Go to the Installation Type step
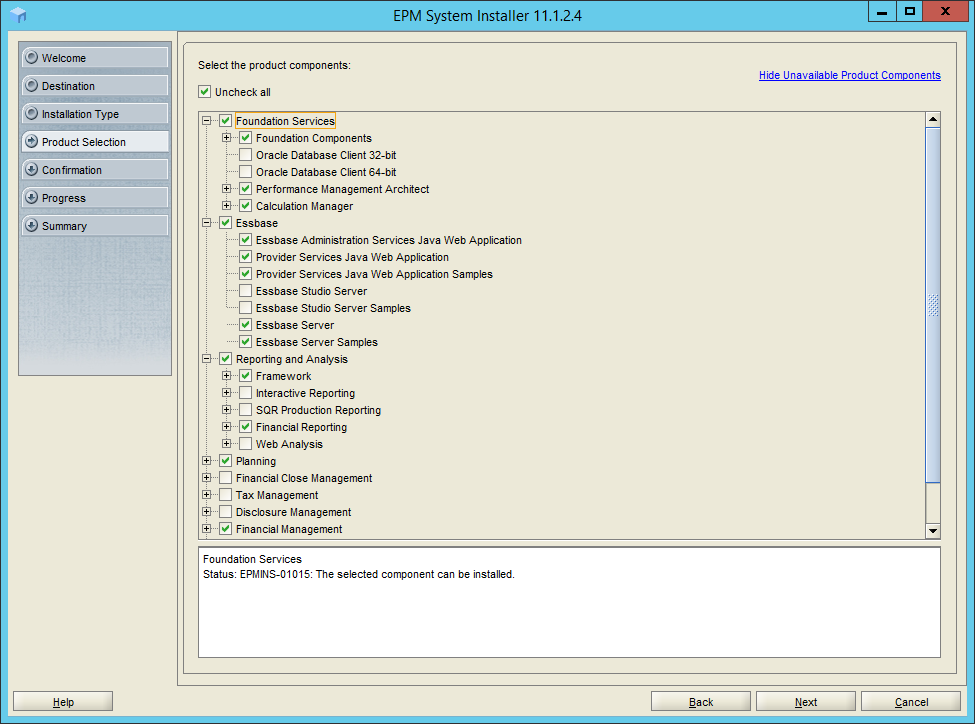This screenshot has height=724, width=975. 95,113
